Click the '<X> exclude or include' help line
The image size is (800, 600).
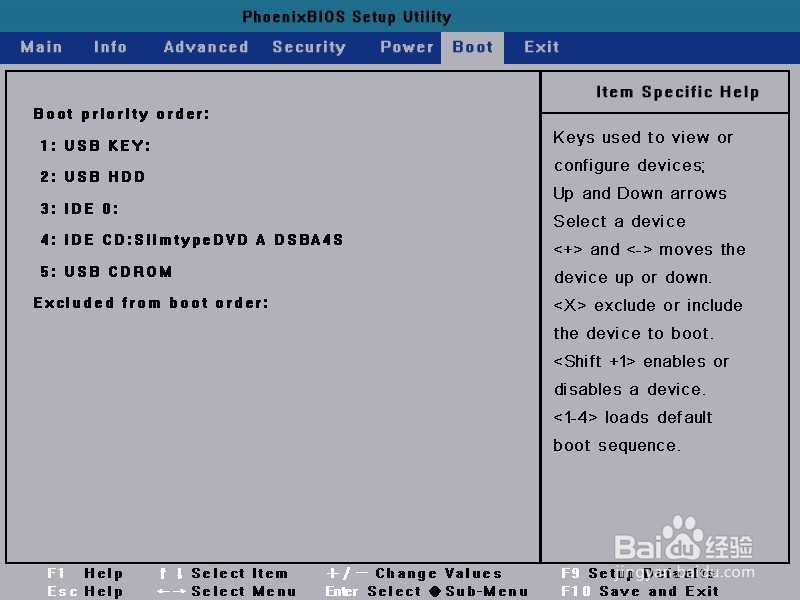648,306
